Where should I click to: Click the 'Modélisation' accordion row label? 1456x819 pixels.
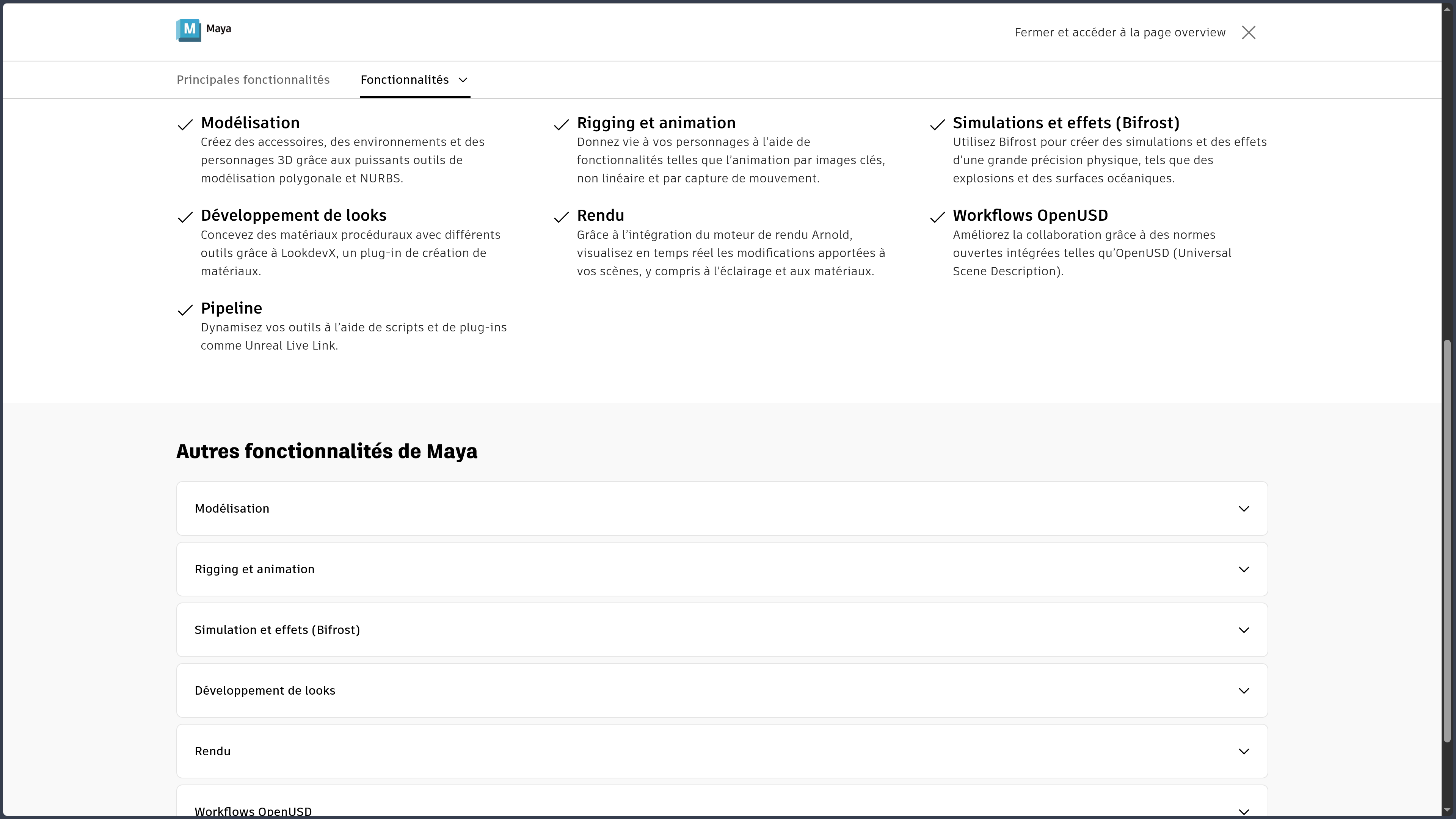232,509
